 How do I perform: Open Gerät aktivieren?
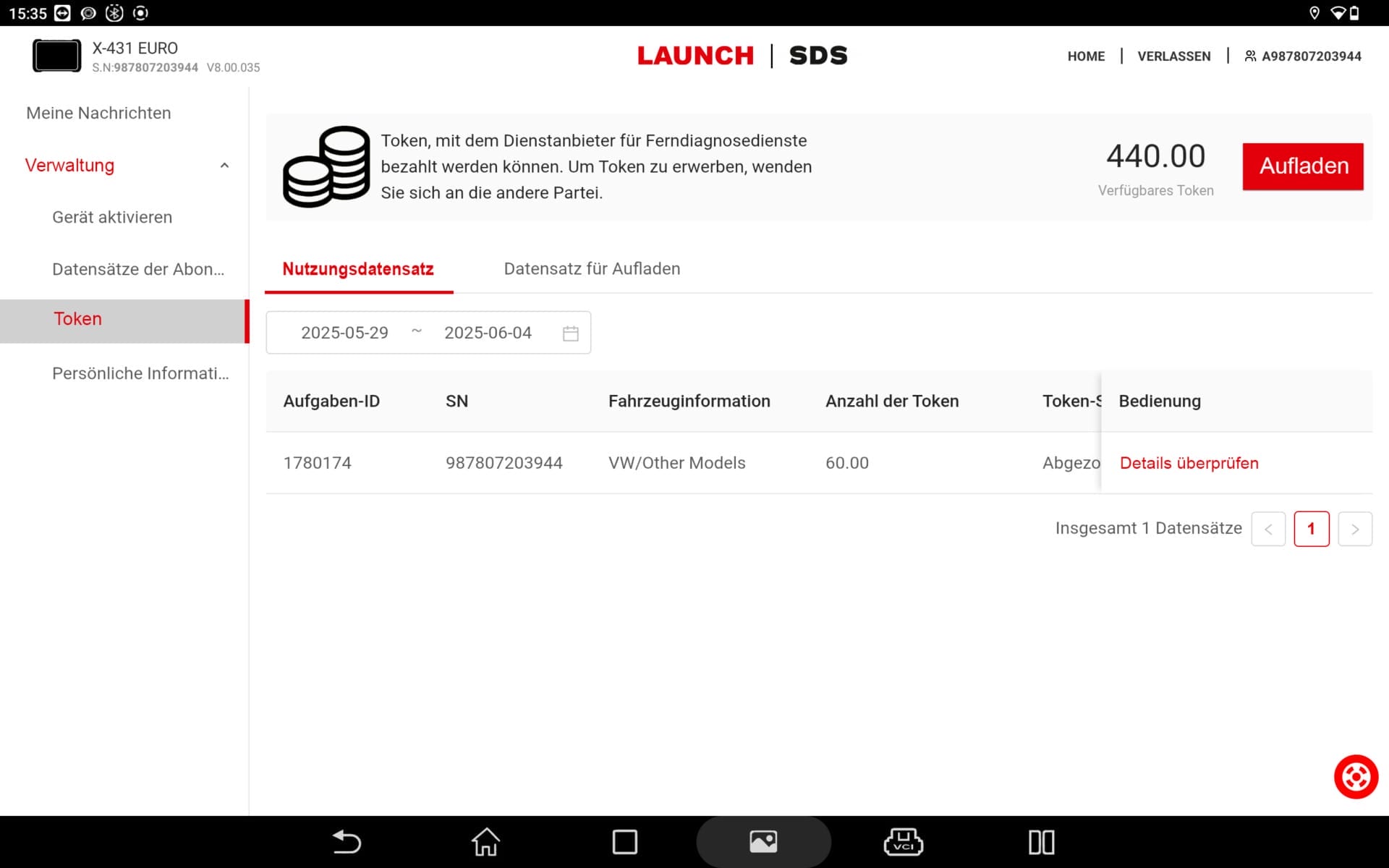(x=112, y=217)
